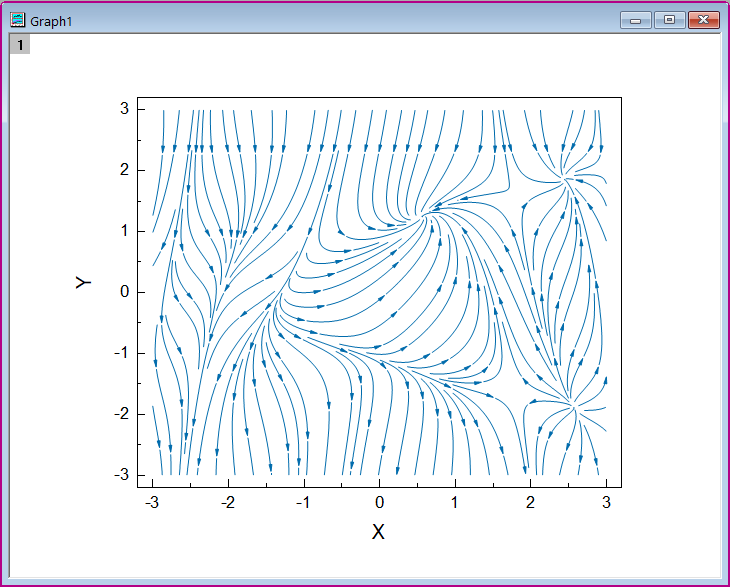Close the Graph1 window

pos(703,20)
